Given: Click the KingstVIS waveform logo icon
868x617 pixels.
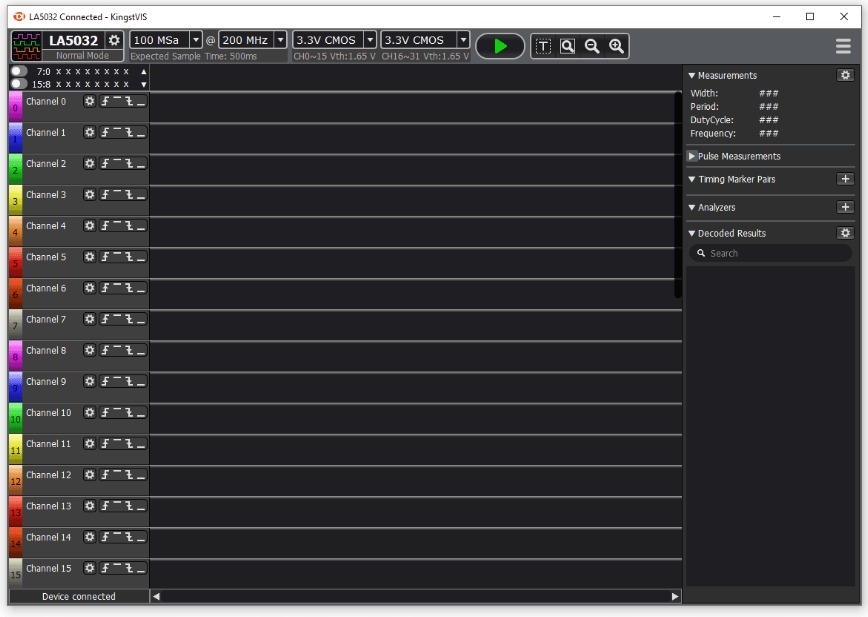Looking at the screenshot, I should [x=27, y=46].
